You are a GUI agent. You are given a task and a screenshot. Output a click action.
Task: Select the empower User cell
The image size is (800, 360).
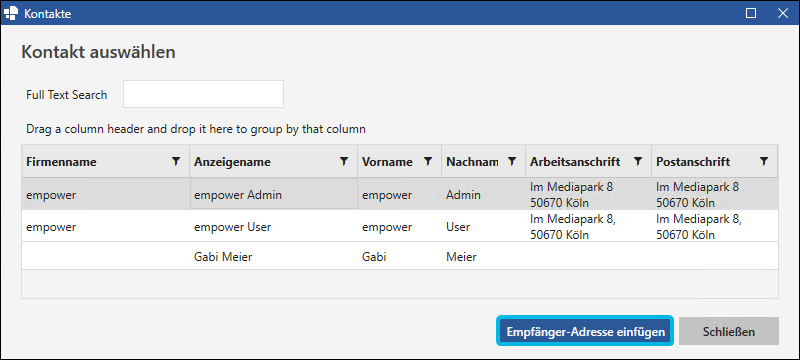point(273,226)
